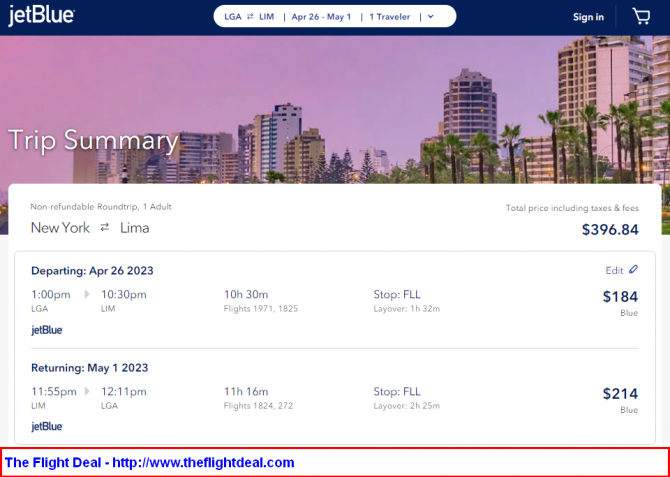Click the 11h 16m duration
This screenshot has height=477, width=670.
click(x=246, y=392)
